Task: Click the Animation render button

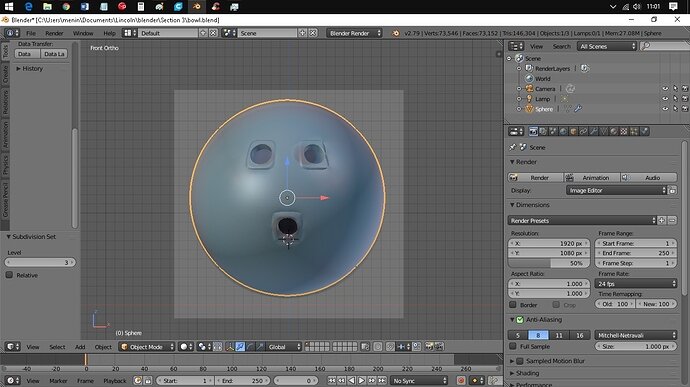Action: pyautogui.click(x=592, y=177)
